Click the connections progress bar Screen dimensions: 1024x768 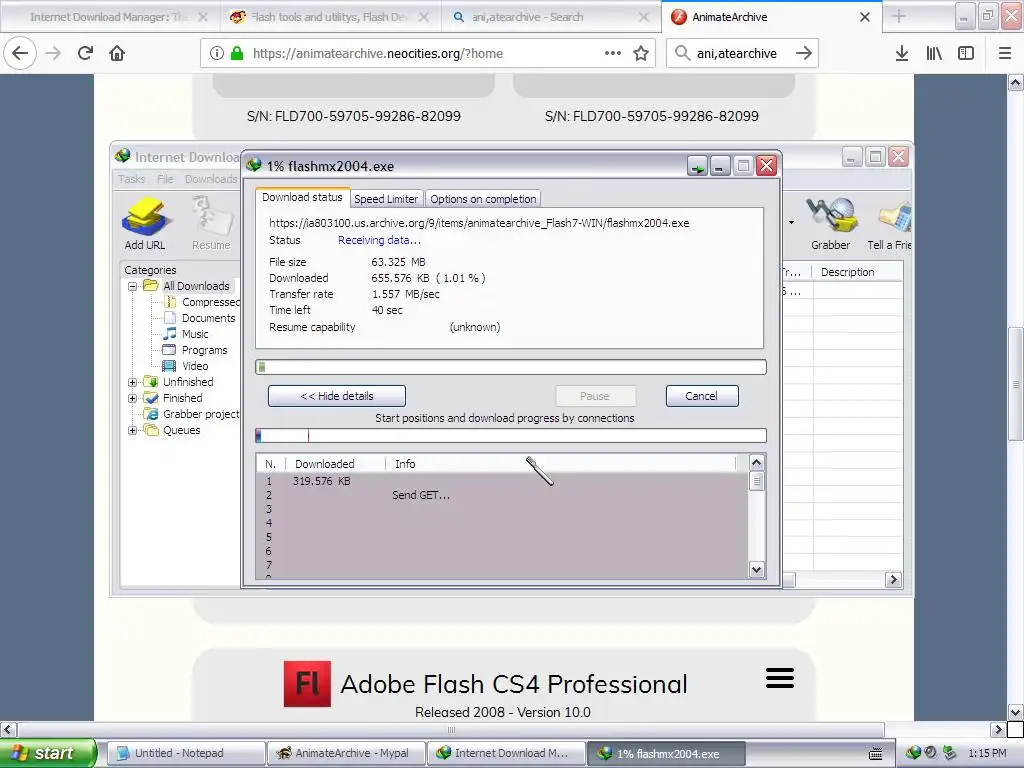point(511,436)
